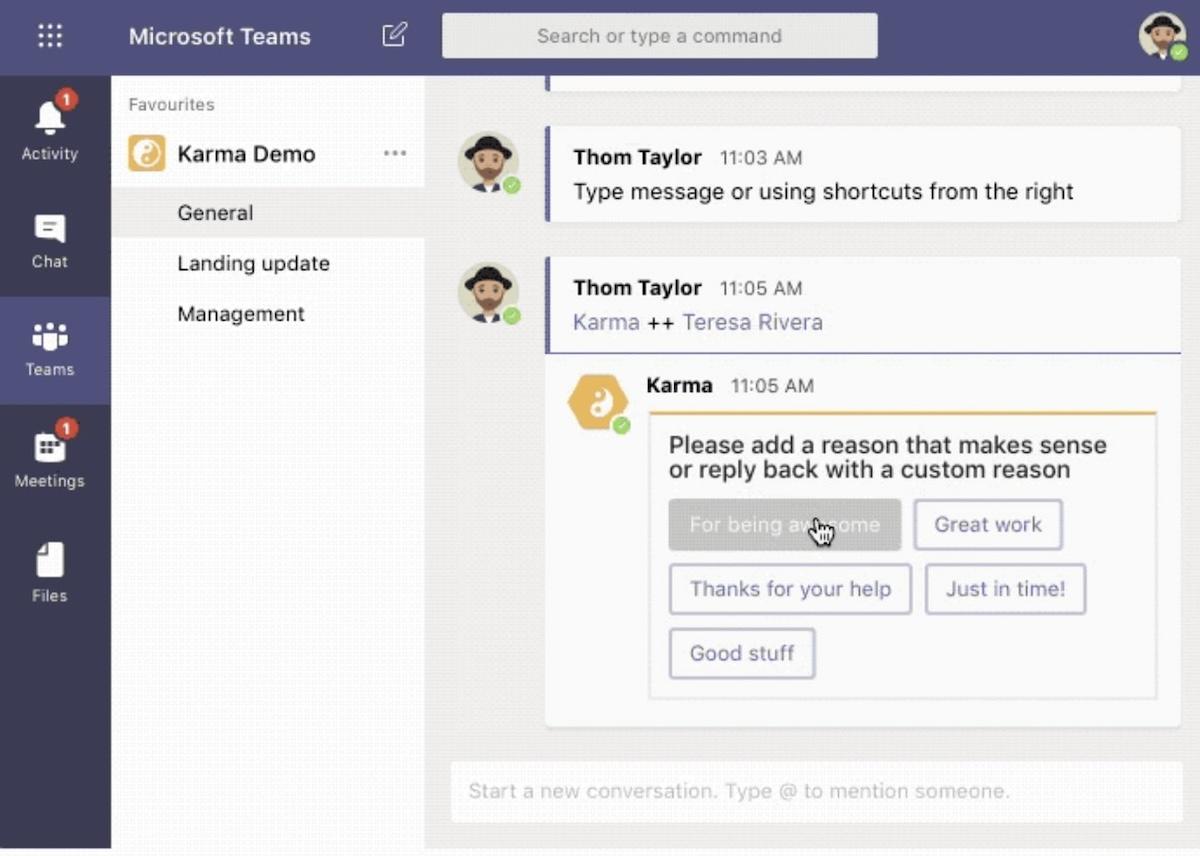Click the 11:03 AM message timestamp
Image resolution: width=1200 pixels, height=856 pixels.
point(761,158)
